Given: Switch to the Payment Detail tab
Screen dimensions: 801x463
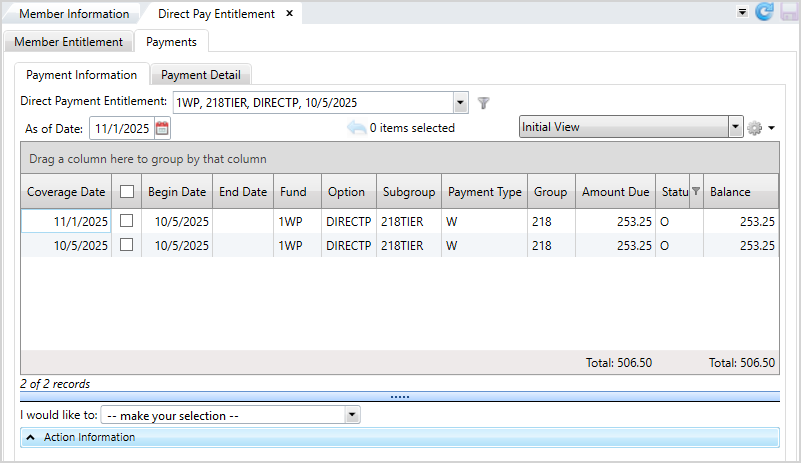Looking at the screenshot, I should point(200,75).
